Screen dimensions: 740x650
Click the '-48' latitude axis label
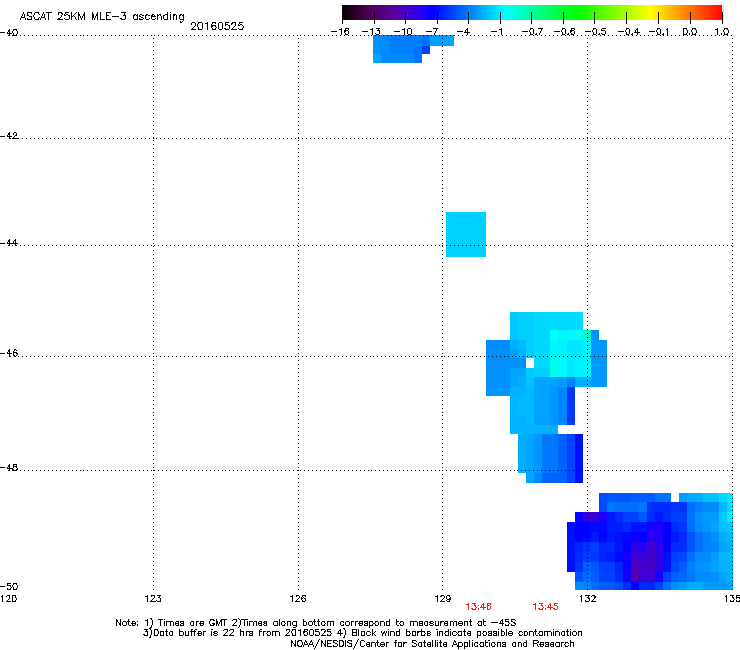[x=9, y=468]
